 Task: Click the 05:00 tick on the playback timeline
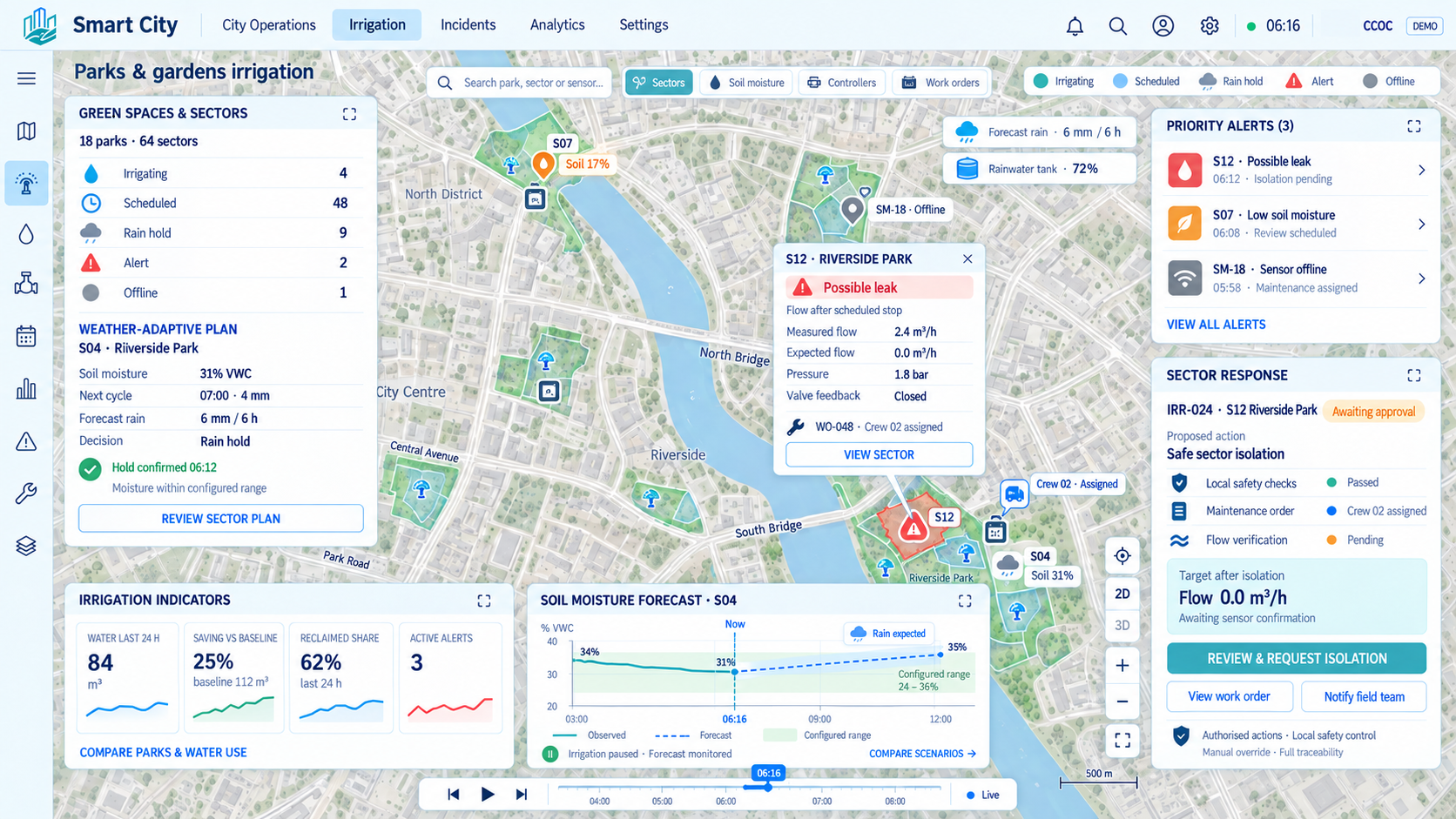662,801
